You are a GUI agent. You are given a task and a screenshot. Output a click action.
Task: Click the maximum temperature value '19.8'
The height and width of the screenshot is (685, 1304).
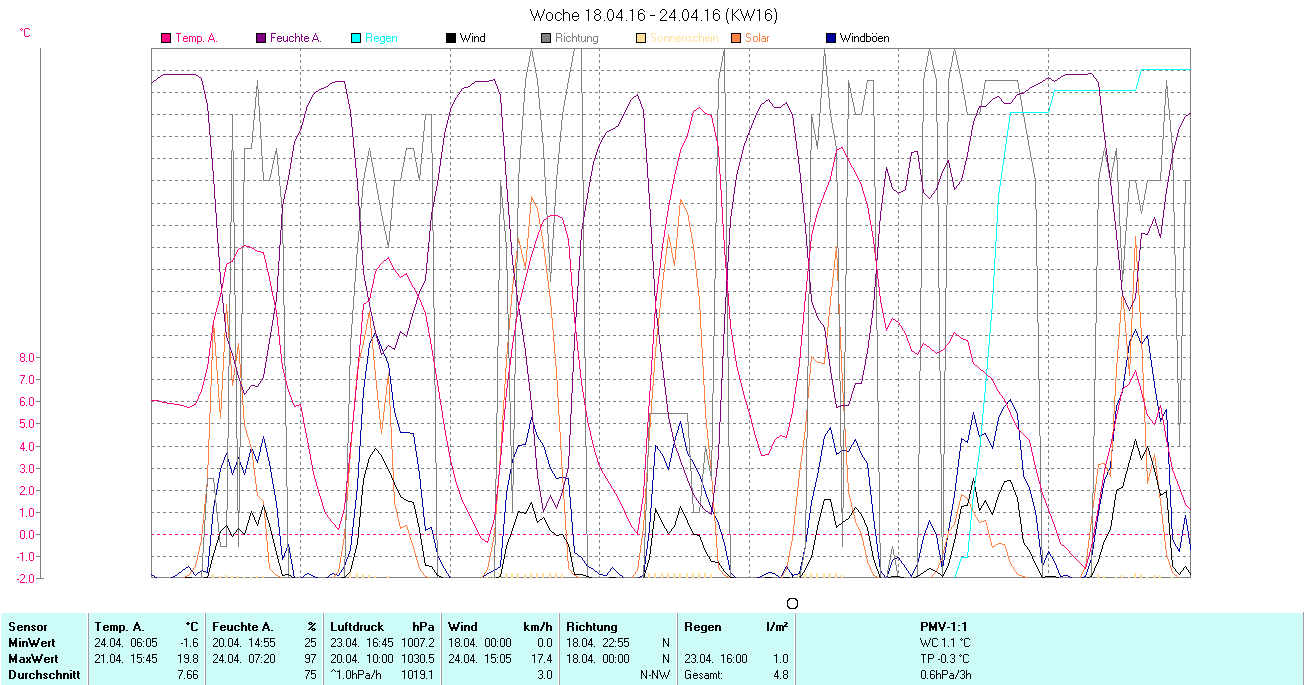[188, 659]
